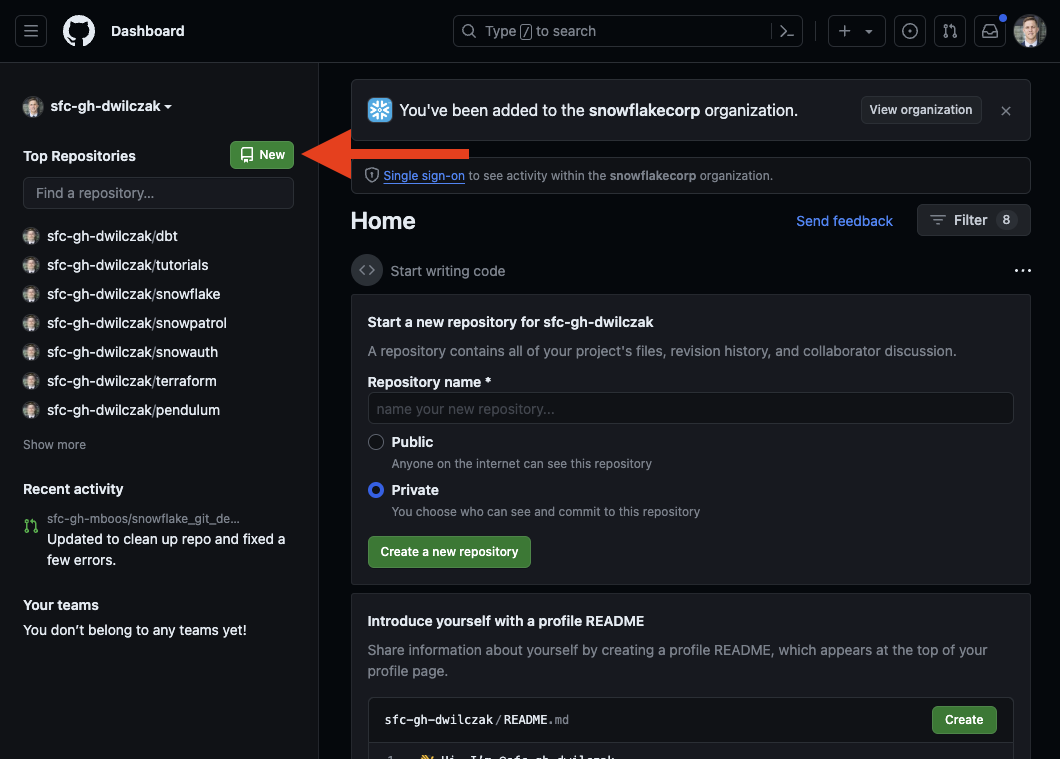Viewport: 1060px width, 759px height.
Task: Click the Recent activity heading
Action: (x=73, y=489)
